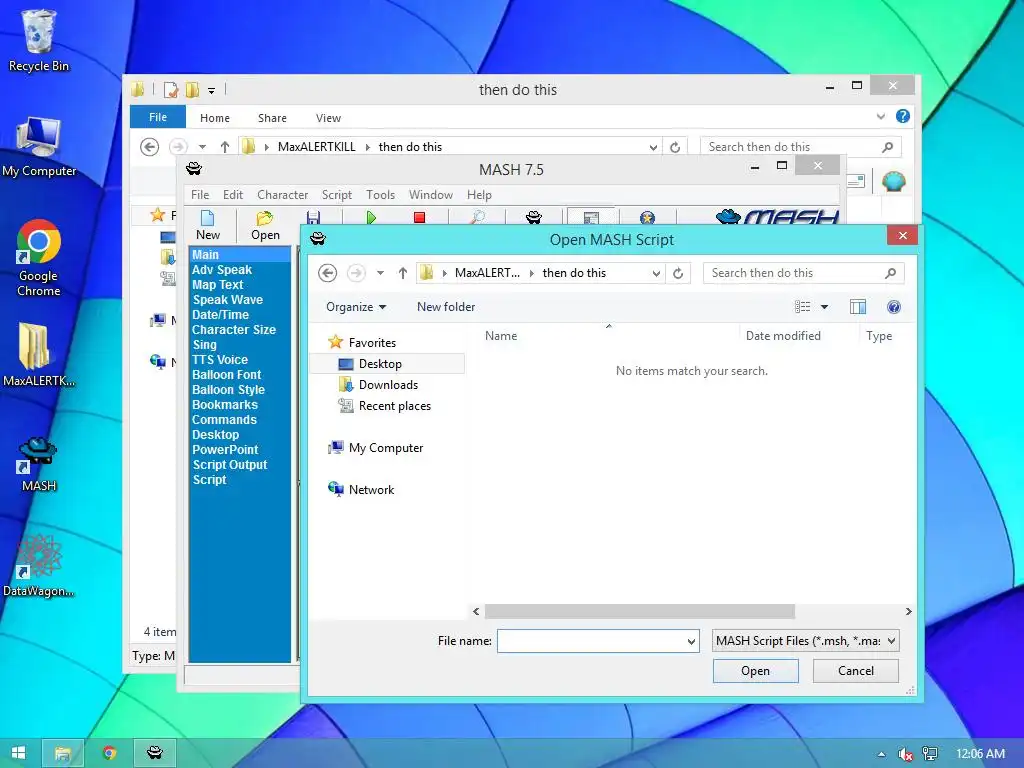Viewport: 1024px width, 768px height.
Task: Go up one folder in the Open dialog
Action: click(403, 273)
